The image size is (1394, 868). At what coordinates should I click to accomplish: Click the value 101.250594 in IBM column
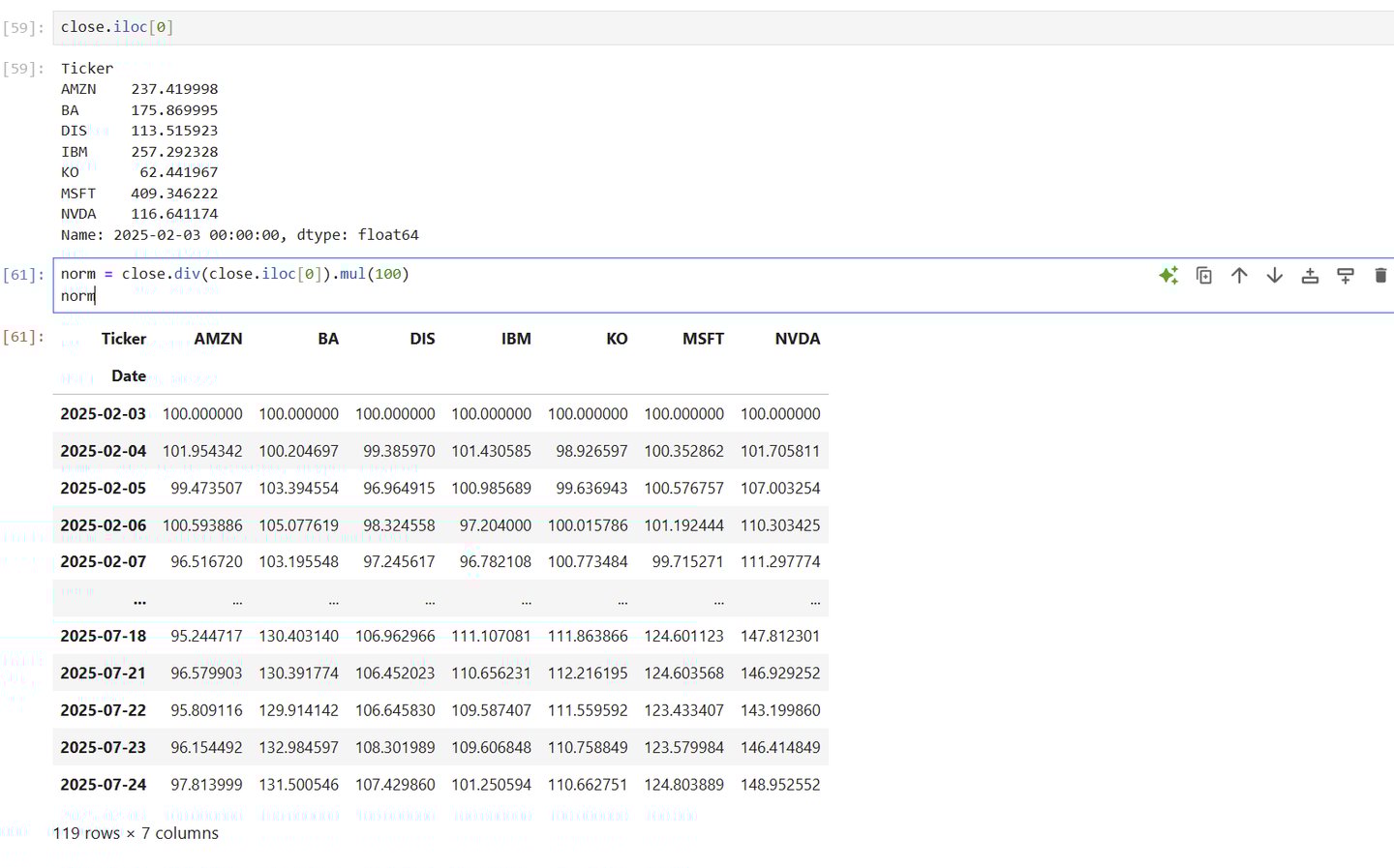tap(491, 785)
